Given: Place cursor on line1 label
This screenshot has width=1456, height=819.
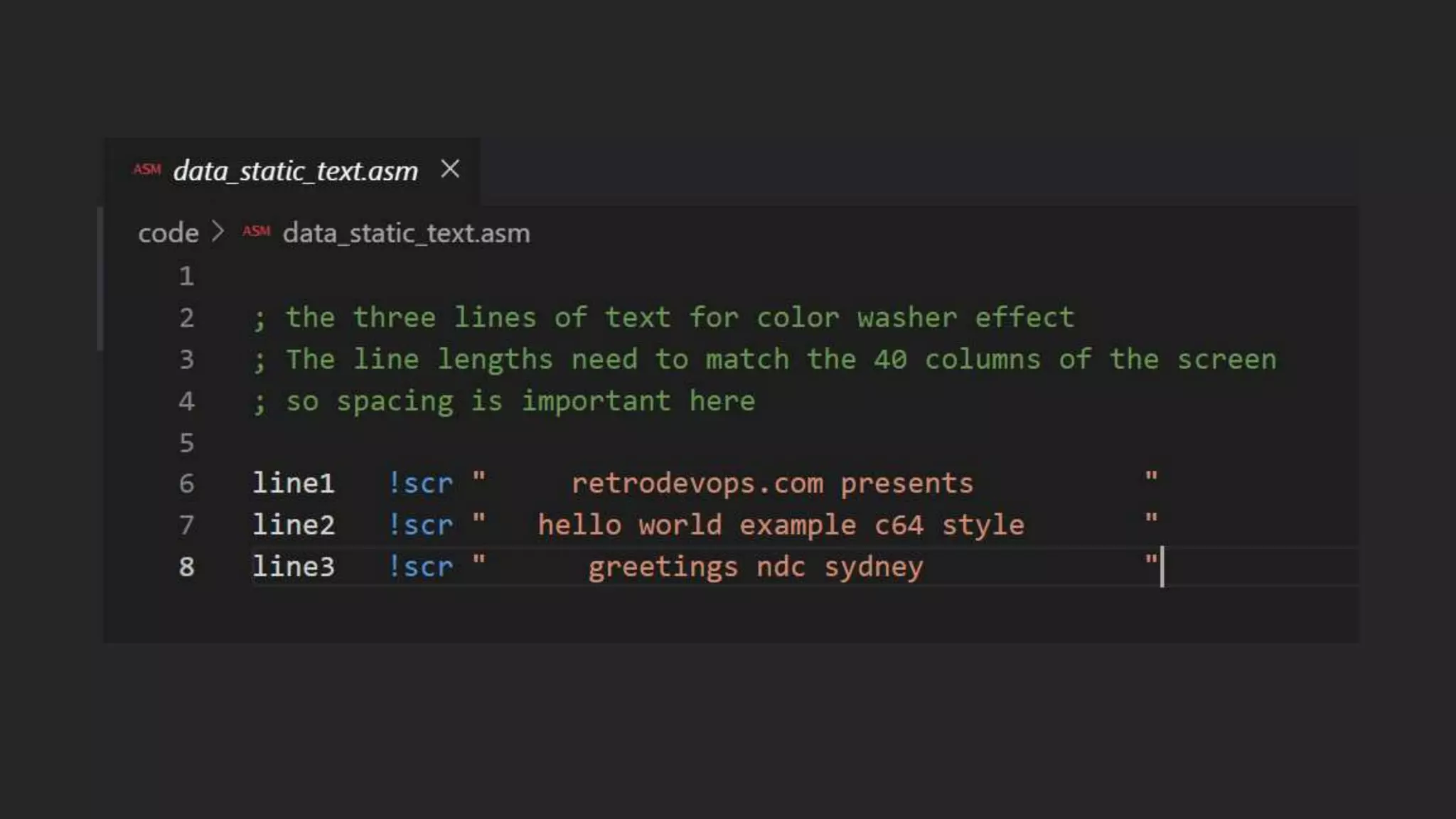Looking at the screenshot, I should point(294,483).
